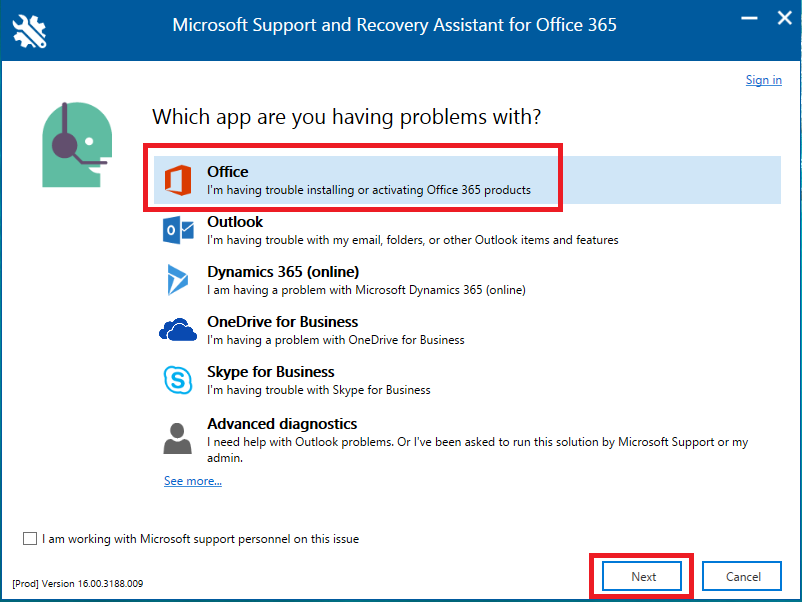
Task: Enable working with Microsoft support personnel checkbox
Action: pyautogui.click(x=30, y=539)
